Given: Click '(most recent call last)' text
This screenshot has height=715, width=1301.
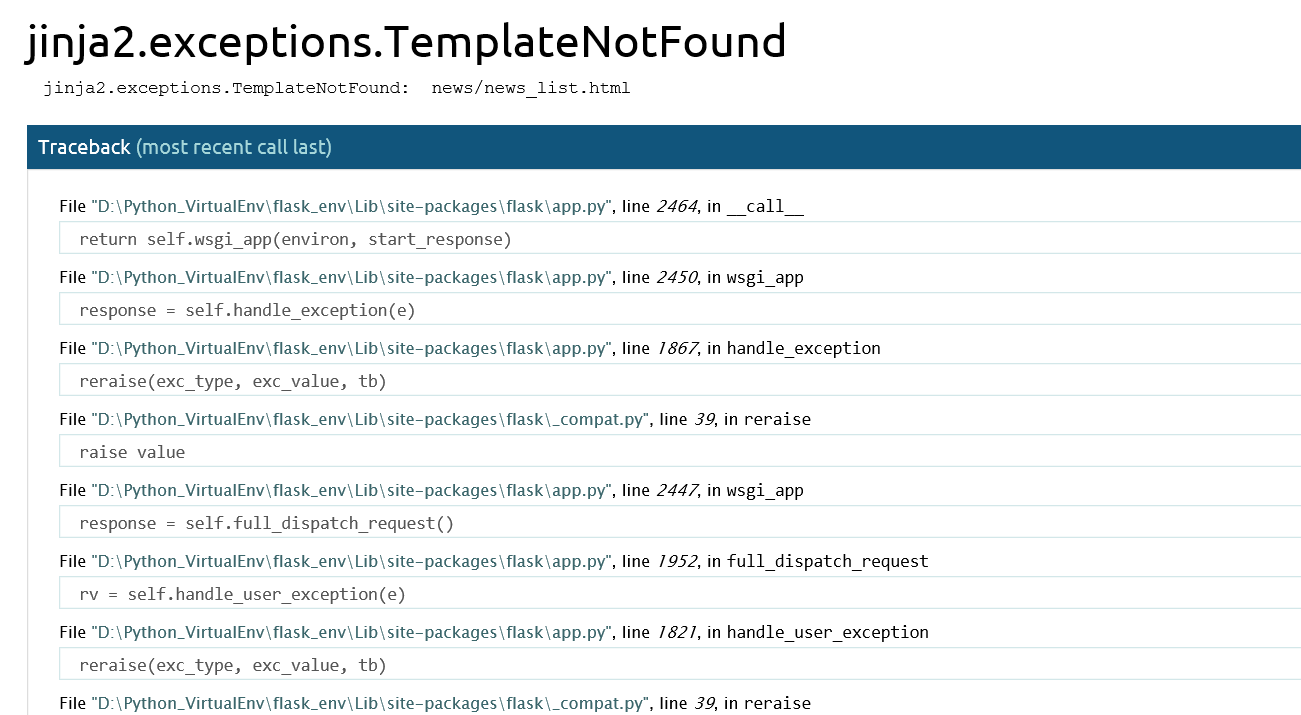Looking at the screenshot, I should pyautogui.click(x=233, y=147).
